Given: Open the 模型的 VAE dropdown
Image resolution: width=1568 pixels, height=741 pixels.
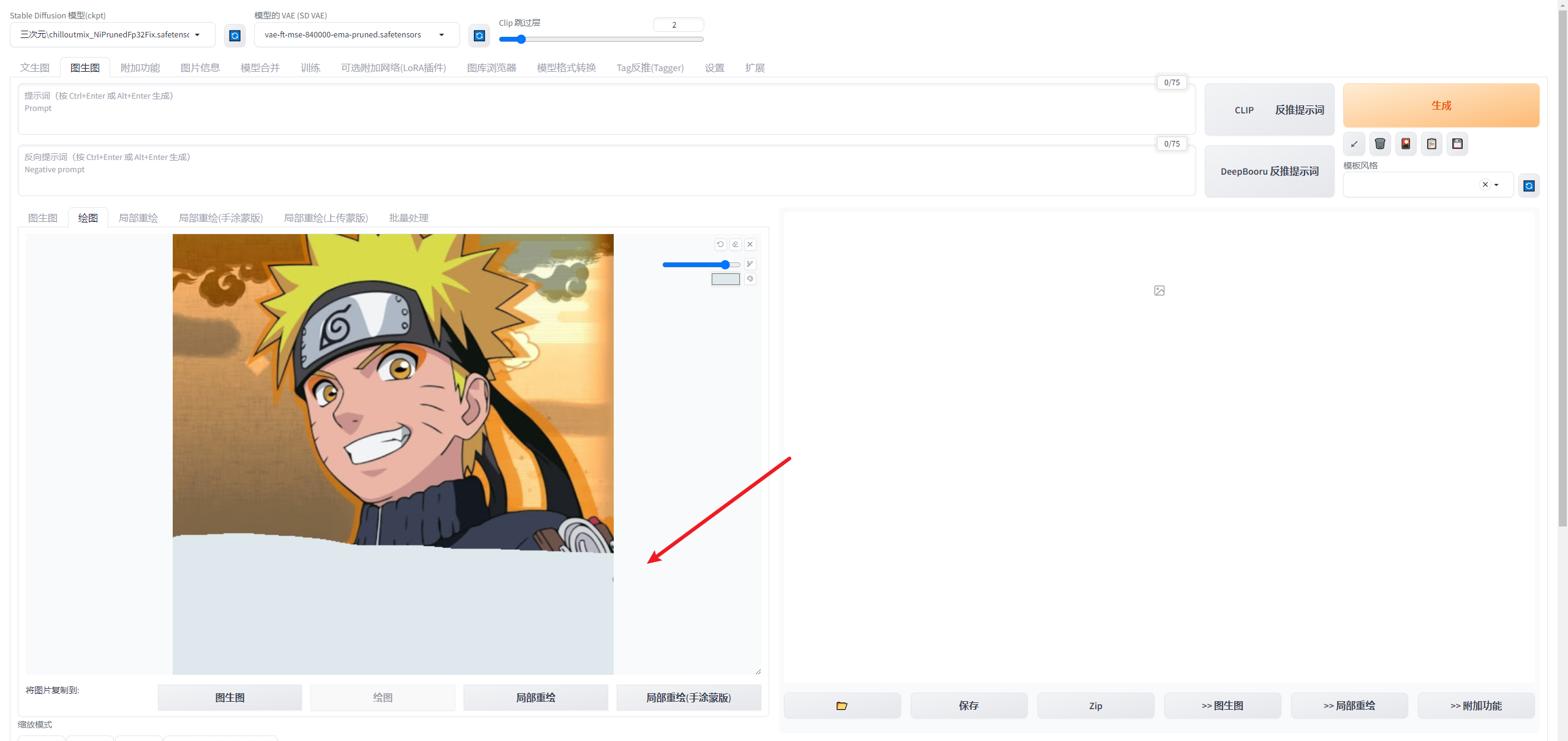Looking at the screenshot, I should [x=357, y=35].
